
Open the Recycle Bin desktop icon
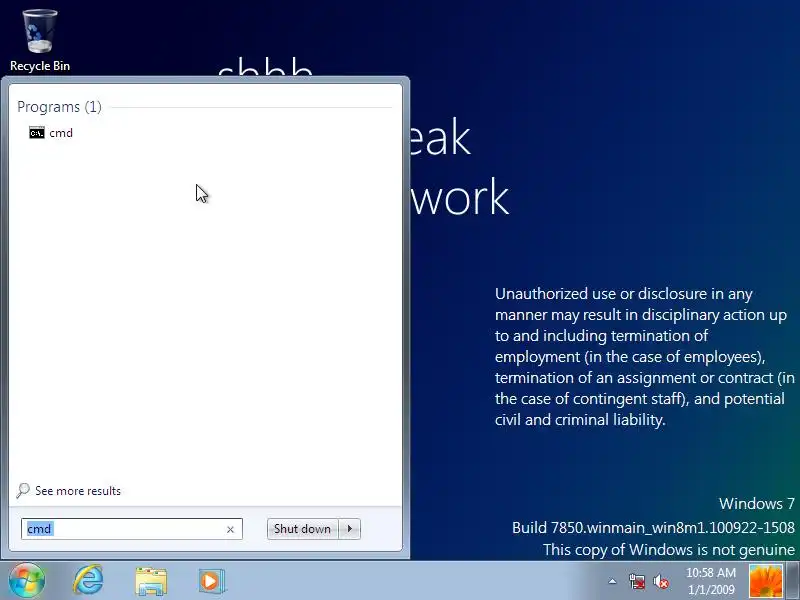pyautogui.click(x=40, y=41)
